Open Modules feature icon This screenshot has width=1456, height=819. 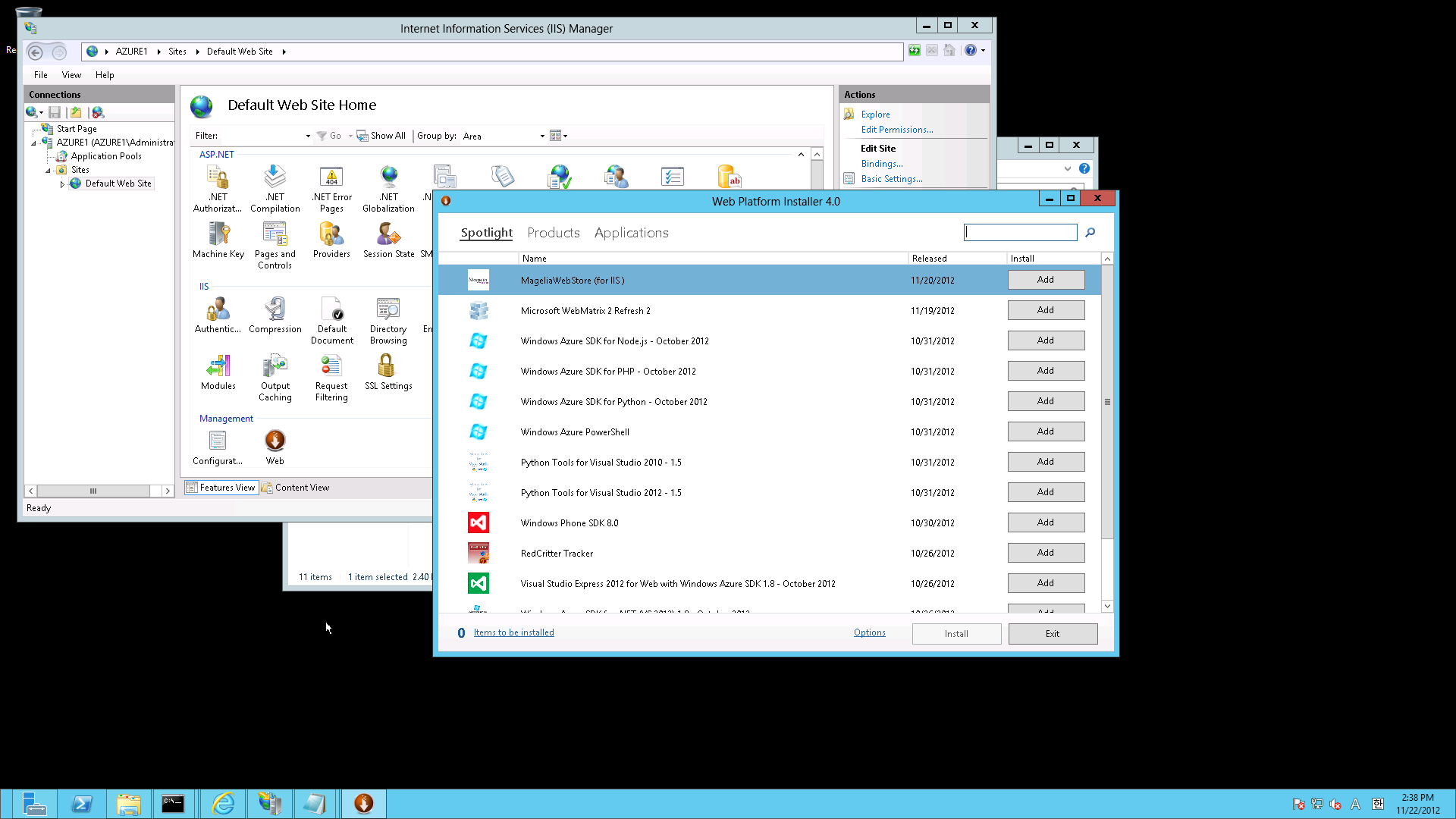click(x=218, y=372)
